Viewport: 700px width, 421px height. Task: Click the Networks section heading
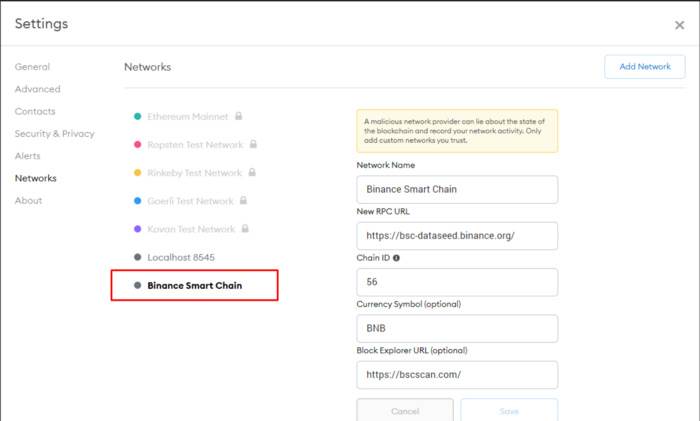click(148, 67)
